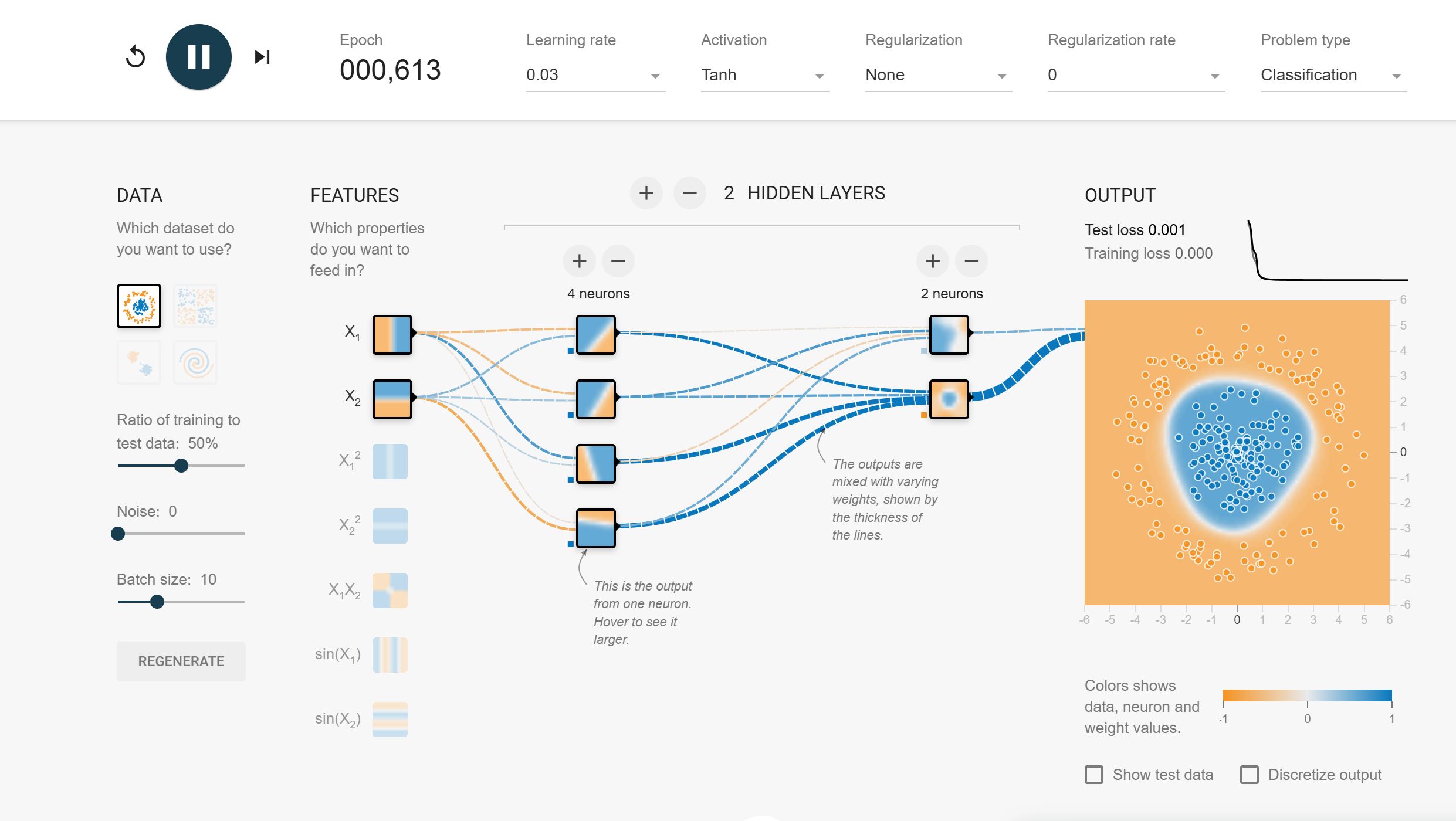Check the Discretize output checkbox
This screenshot has width=1456, height=821.
point(1250,775)
